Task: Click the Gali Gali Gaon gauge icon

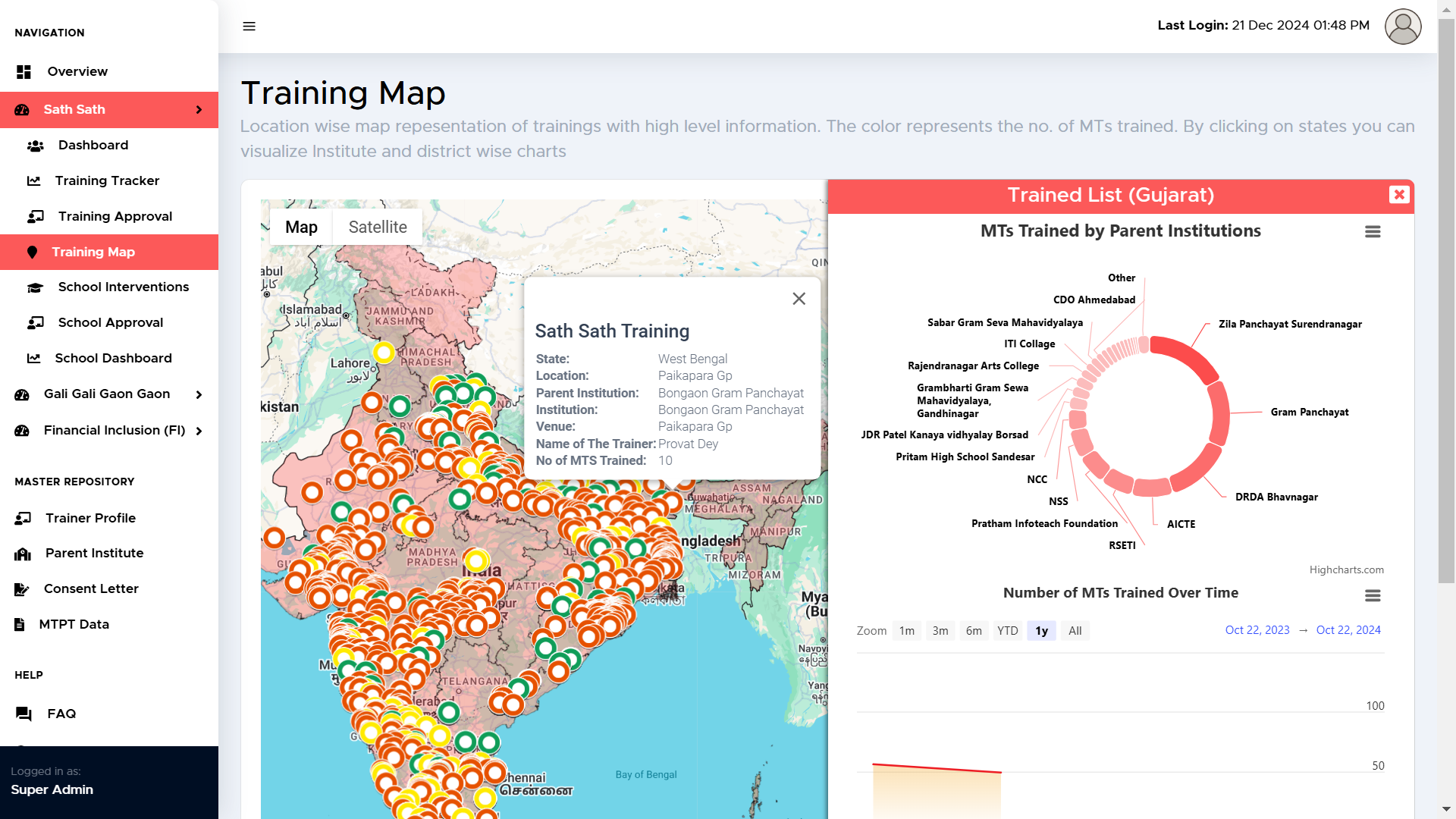Action: [x=22, y=394]
